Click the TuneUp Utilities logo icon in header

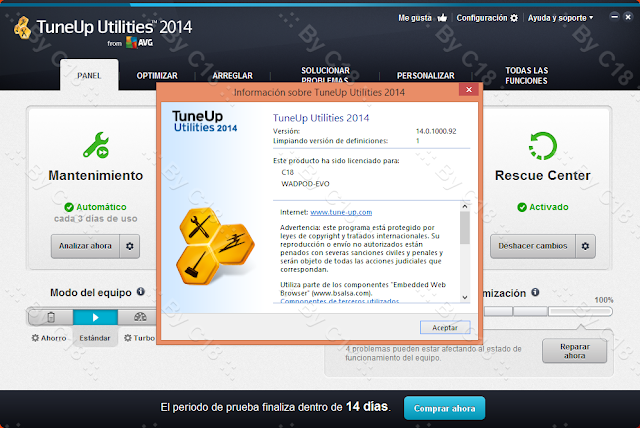(x=22, y=28)
